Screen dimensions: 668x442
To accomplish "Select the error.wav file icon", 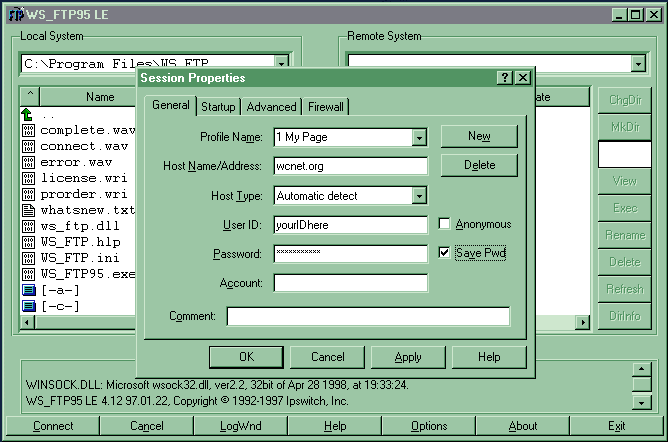I will click(29, 162).
